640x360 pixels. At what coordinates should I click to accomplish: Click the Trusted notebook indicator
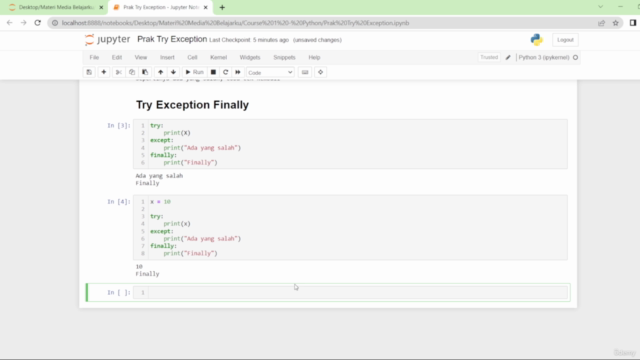pos(489,58)
